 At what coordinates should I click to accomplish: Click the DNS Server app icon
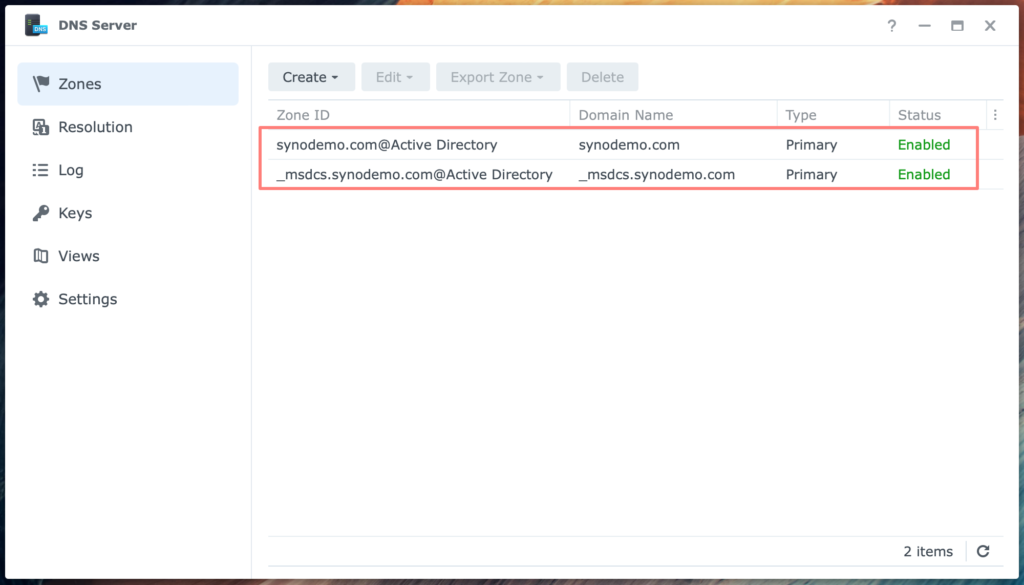click(36, 25)
